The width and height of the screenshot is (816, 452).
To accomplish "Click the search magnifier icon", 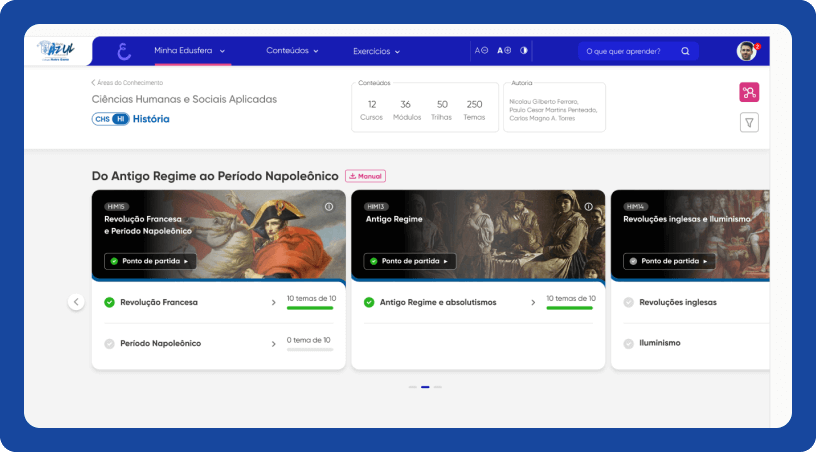I will pos(685,51).
